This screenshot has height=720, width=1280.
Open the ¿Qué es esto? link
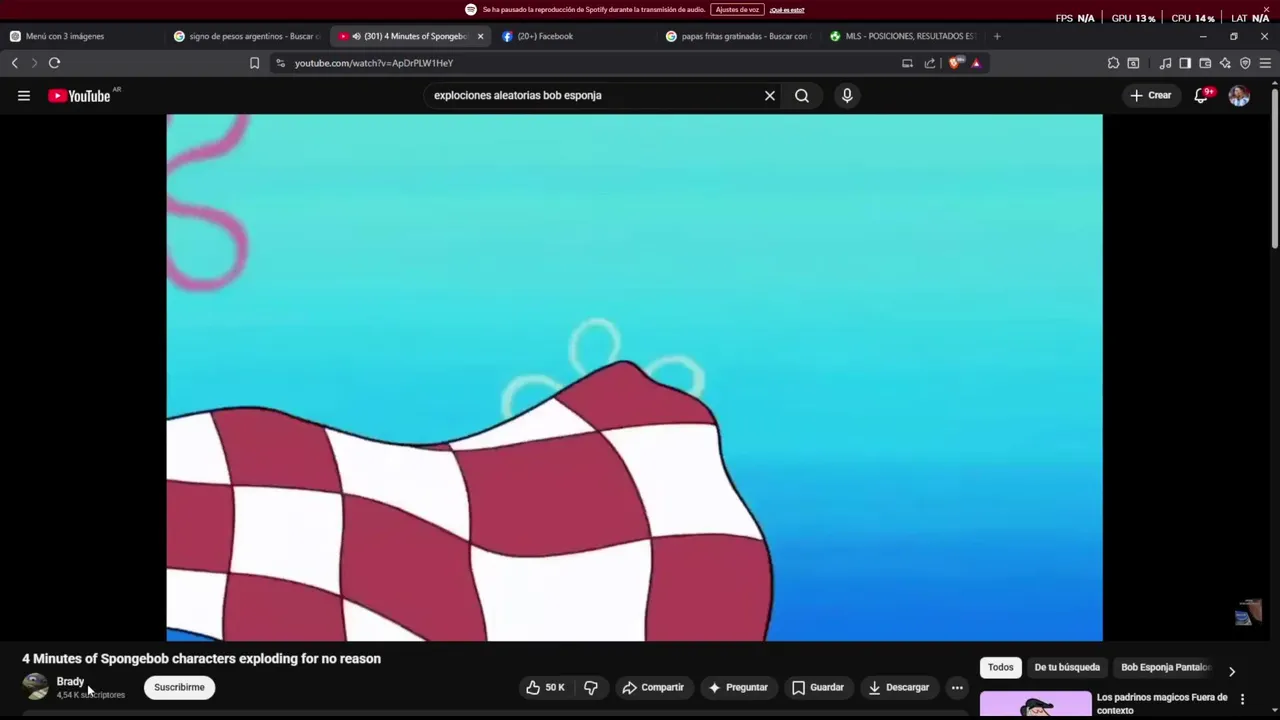coord(787,10)
